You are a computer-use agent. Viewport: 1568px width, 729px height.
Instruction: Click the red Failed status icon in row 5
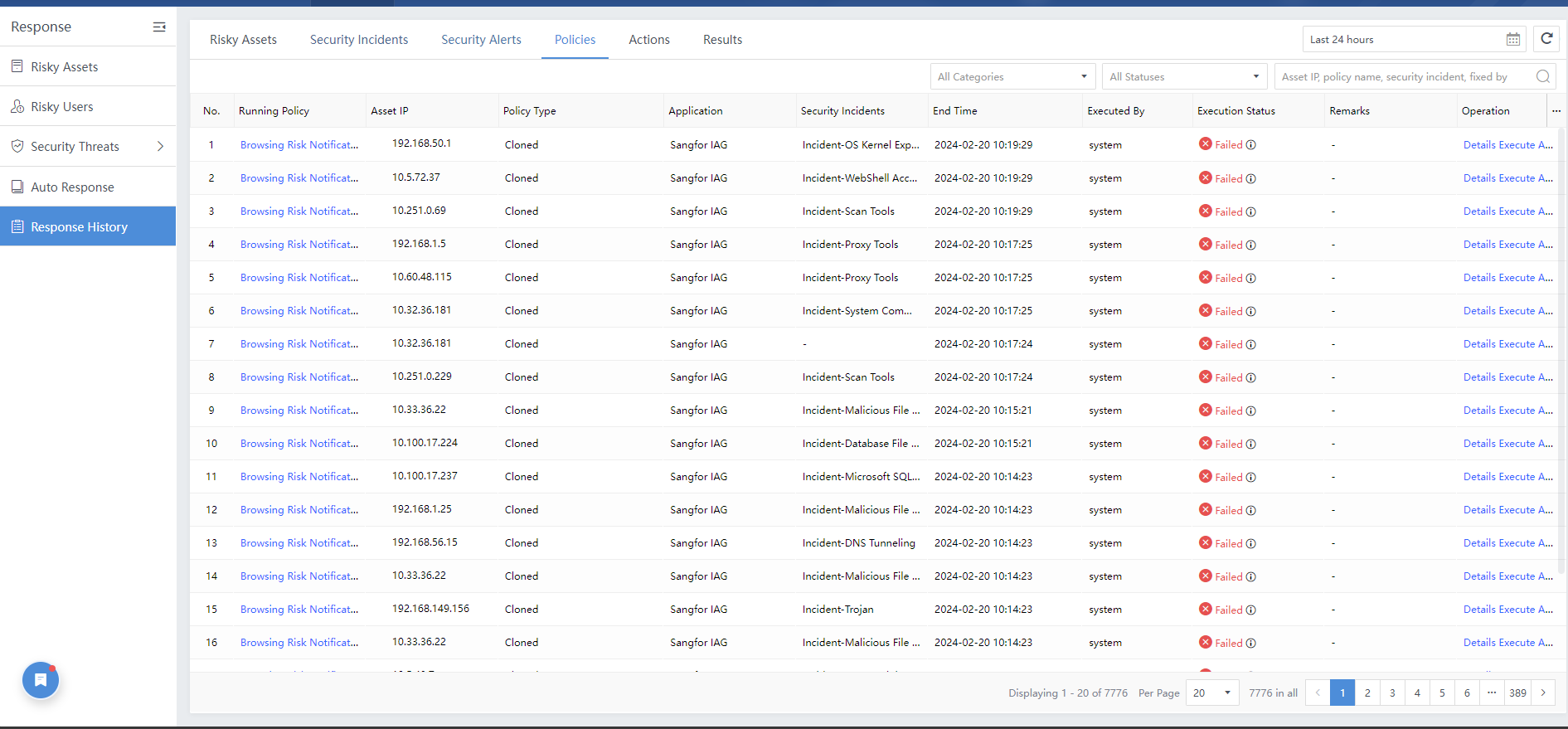coord(1205,278)
